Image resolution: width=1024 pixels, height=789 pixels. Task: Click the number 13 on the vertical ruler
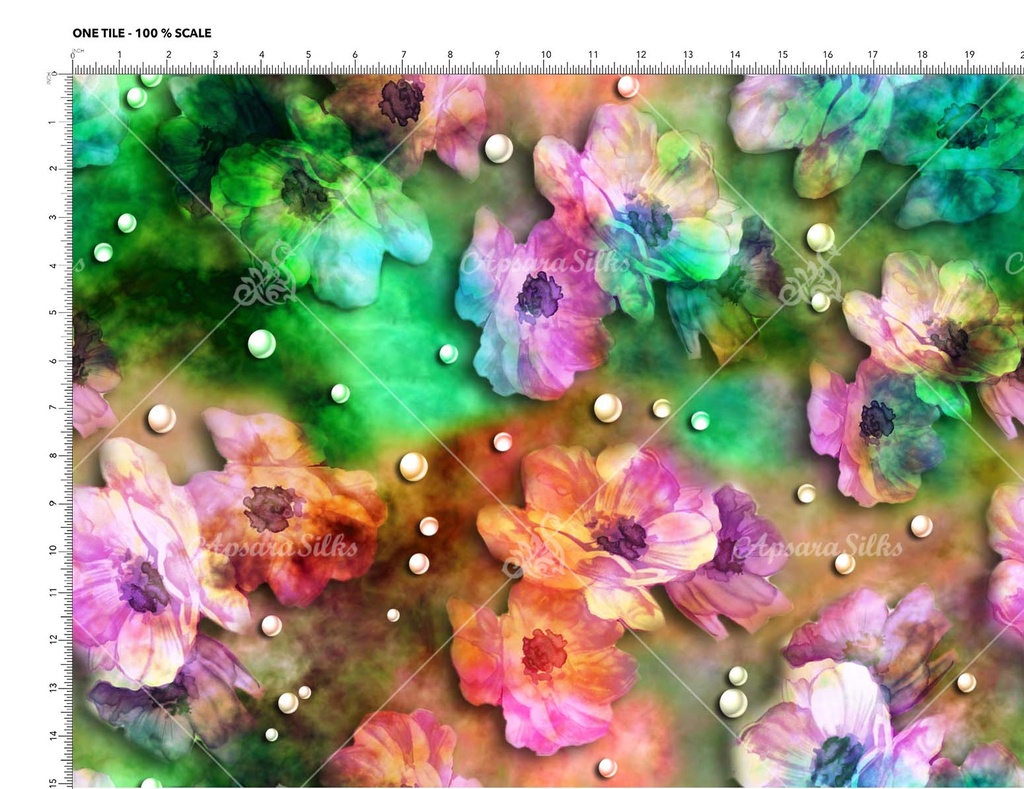[x=52, y=688]
